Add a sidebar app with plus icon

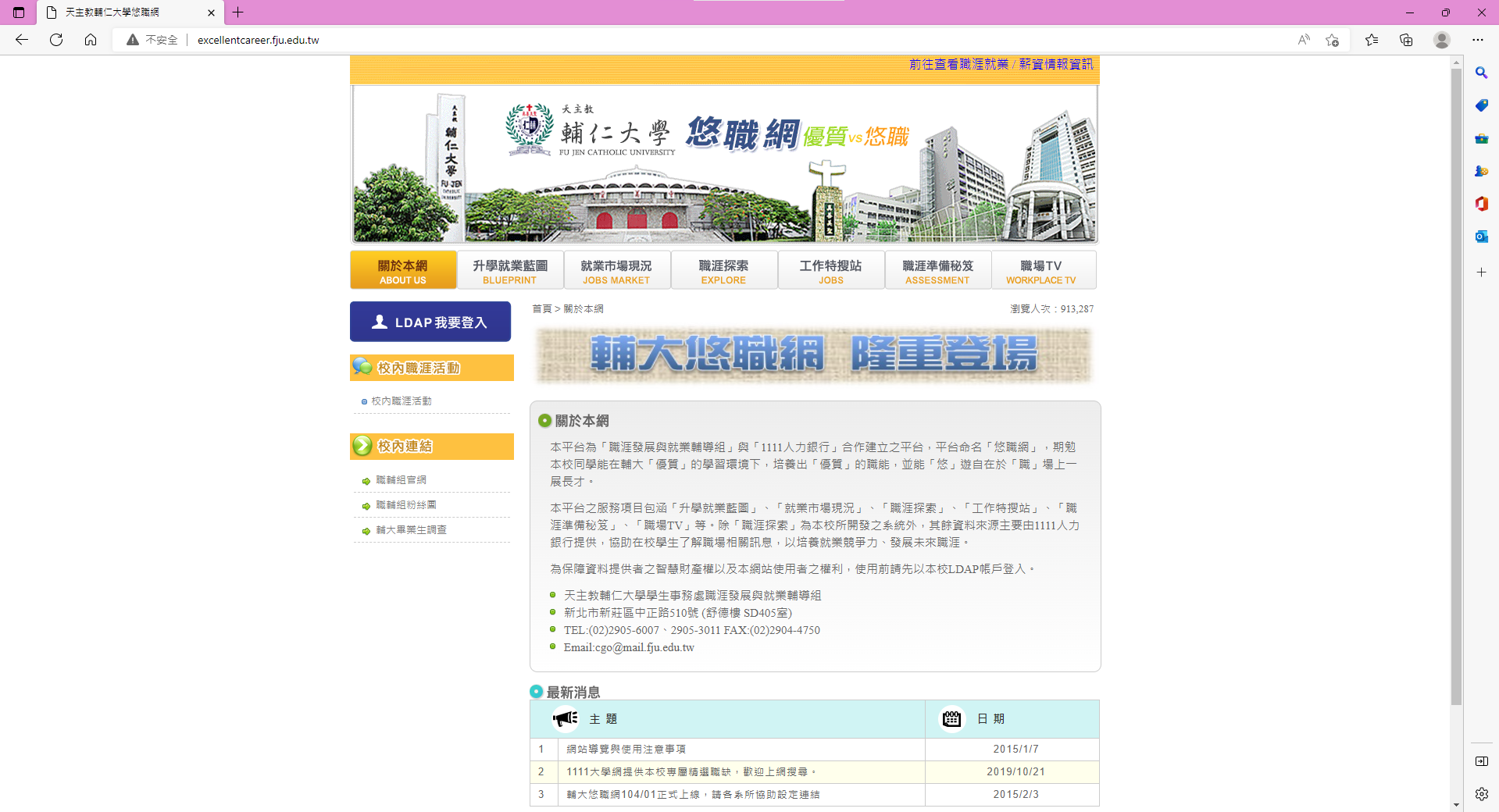(x=1481, y=272)
